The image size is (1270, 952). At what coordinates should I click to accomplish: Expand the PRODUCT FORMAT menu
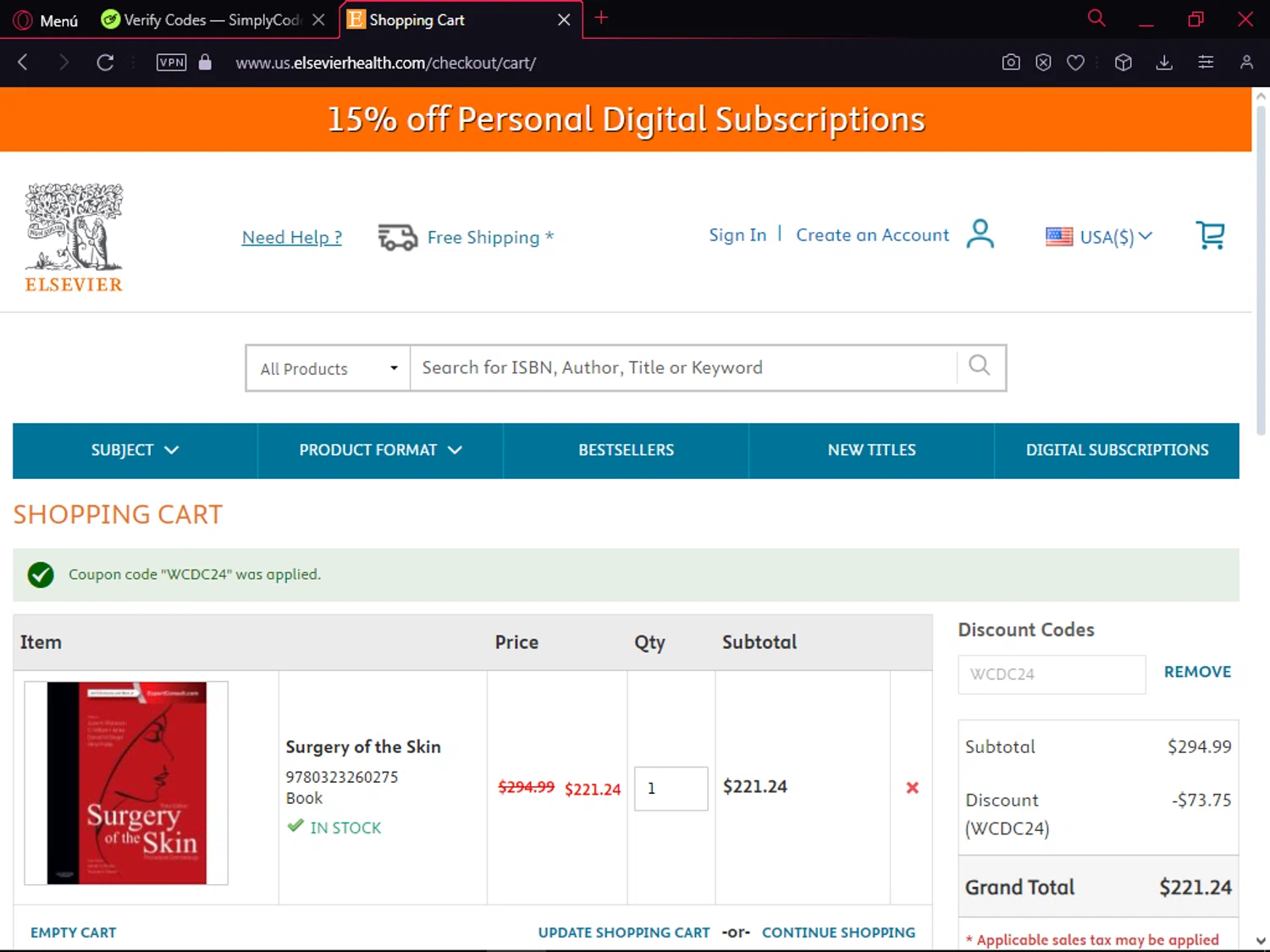click(380, 450)
